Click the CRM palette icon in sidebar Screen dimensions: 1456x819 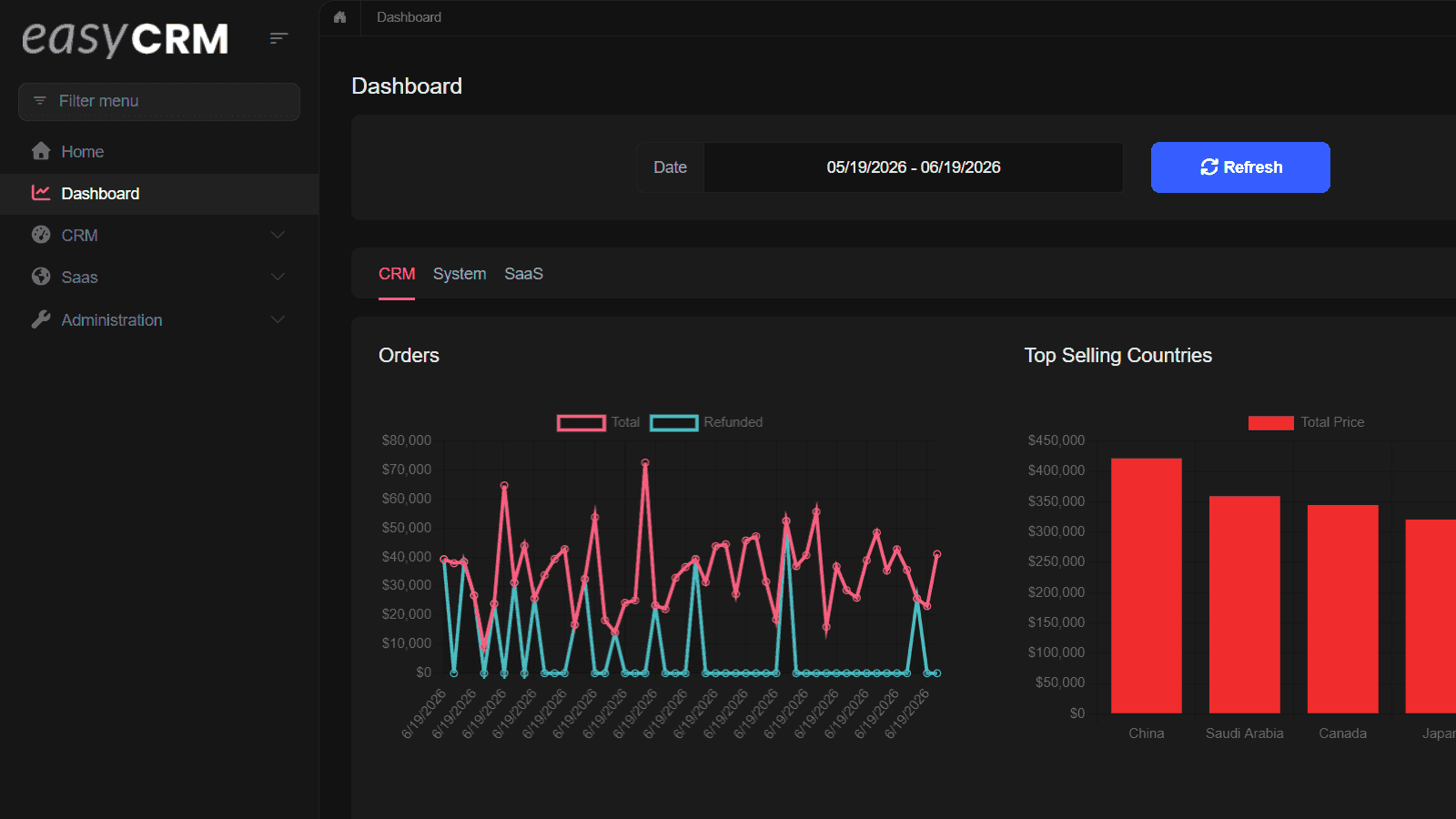tap(41, 235)
